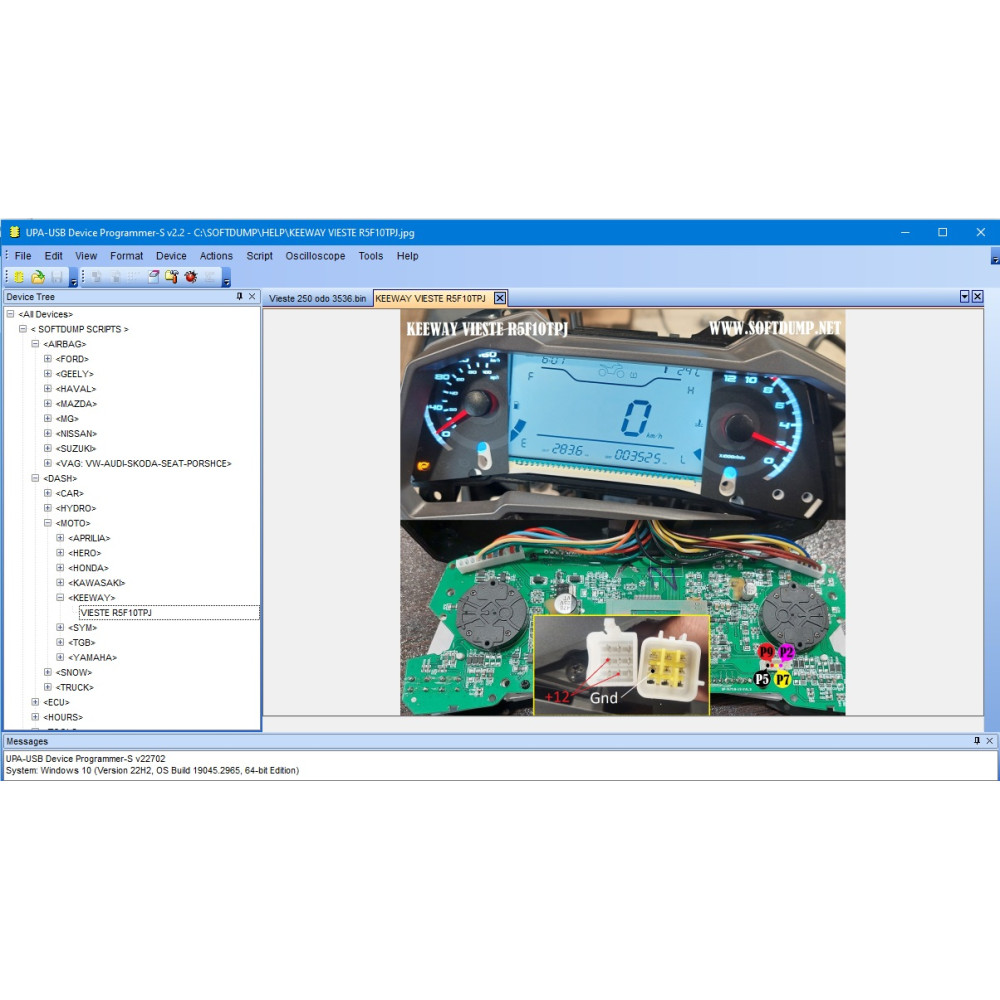The width and height of the screenshot is (1000, 1000).
Task: Select the <TGB> tree item label
Action: point(82,642)
